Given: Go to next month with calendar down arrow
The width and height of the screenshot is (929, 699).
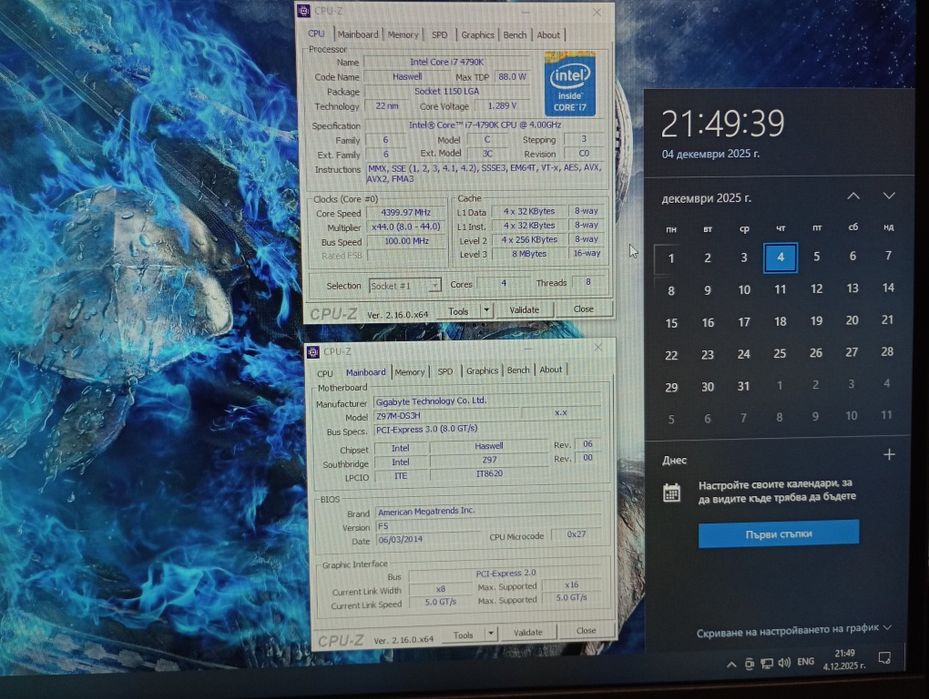Looking at the screenshot, I should coord(889,195).
